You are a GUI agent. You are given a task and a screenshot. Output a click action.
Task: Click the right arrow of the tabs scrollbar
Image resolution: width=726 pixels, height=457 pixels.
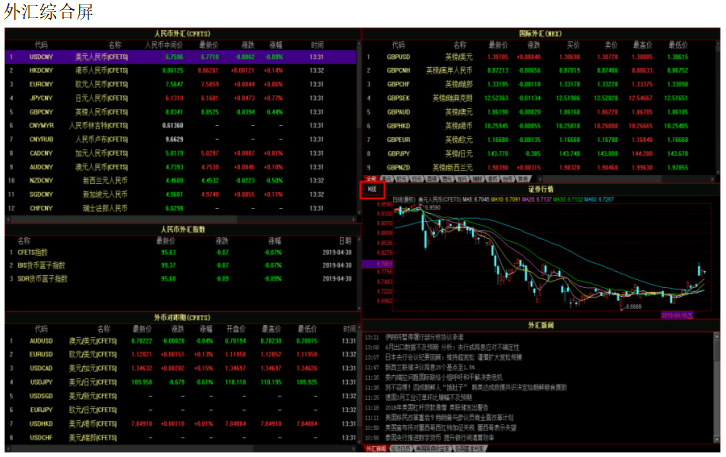coord(713,179)
